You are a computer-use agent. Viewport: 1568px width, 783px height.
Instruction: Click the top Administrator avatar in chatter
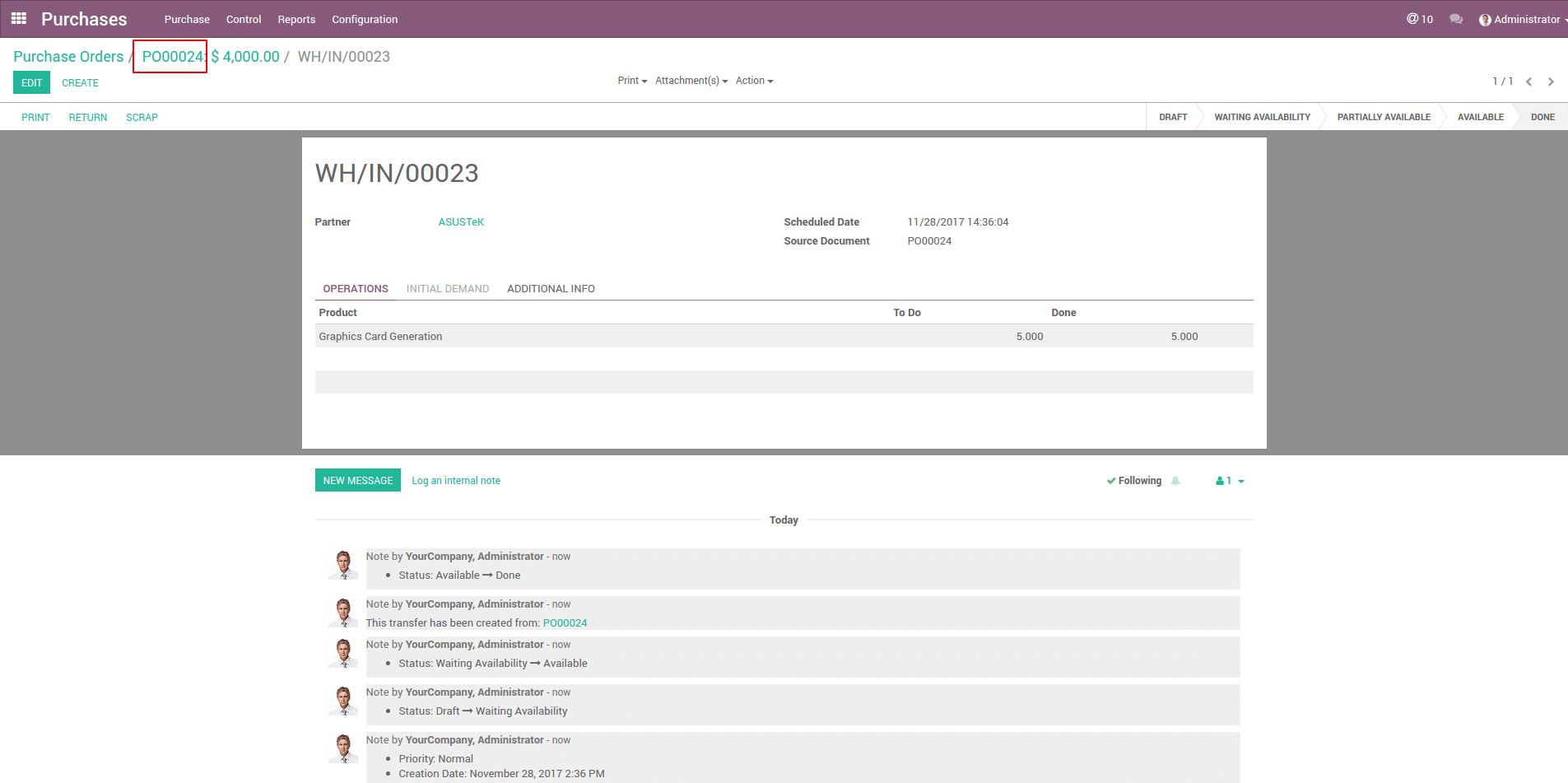tap(343, 566)
